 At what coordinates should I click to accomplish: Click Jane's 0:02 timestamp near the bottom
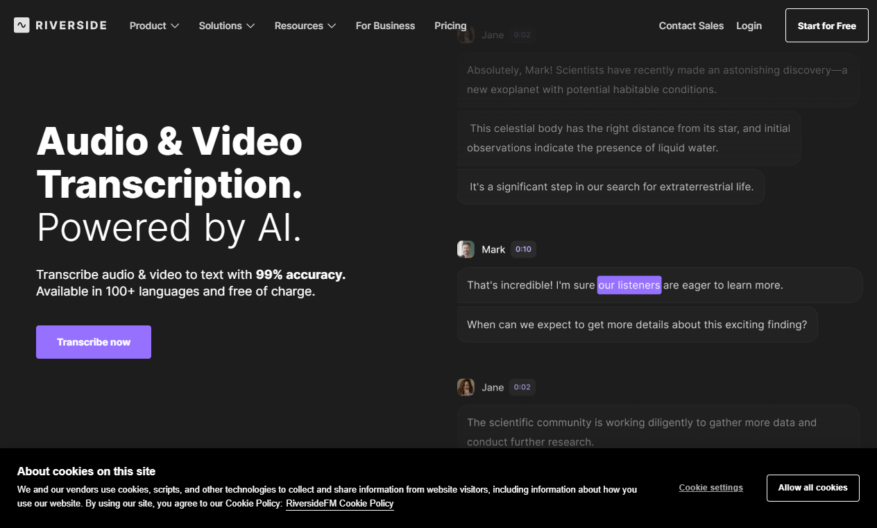[522, 387]
